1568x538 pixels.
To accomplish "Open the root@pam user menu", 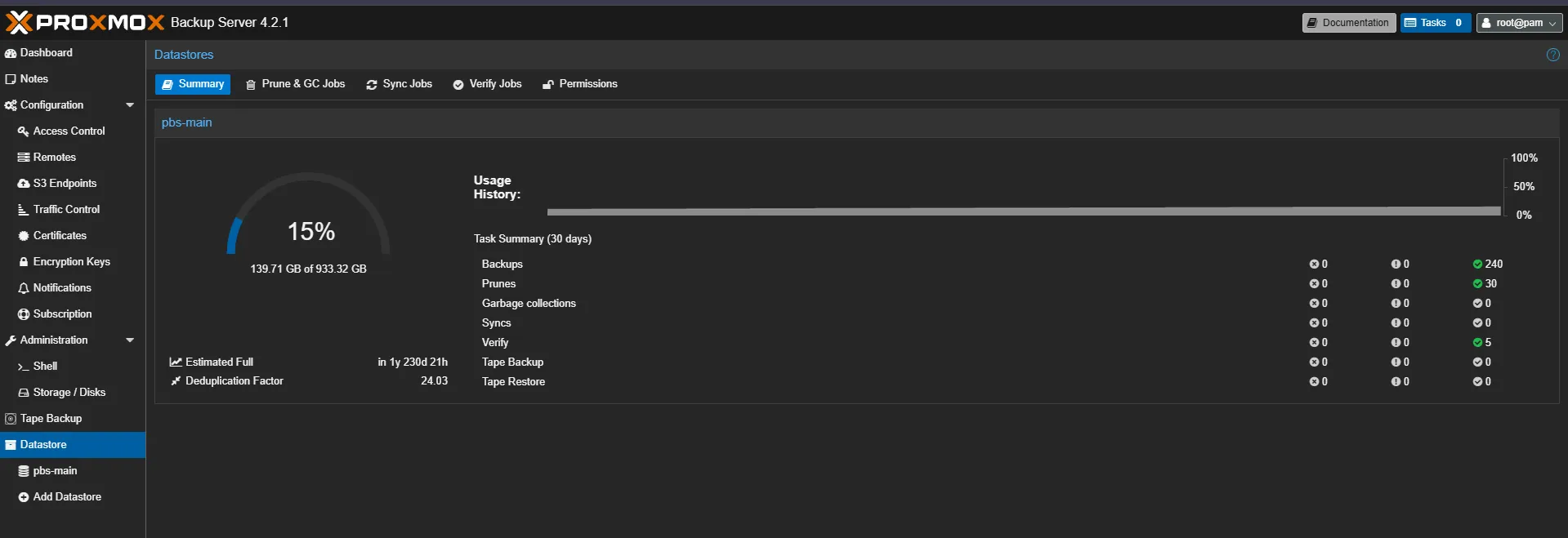I will 1519,23.
